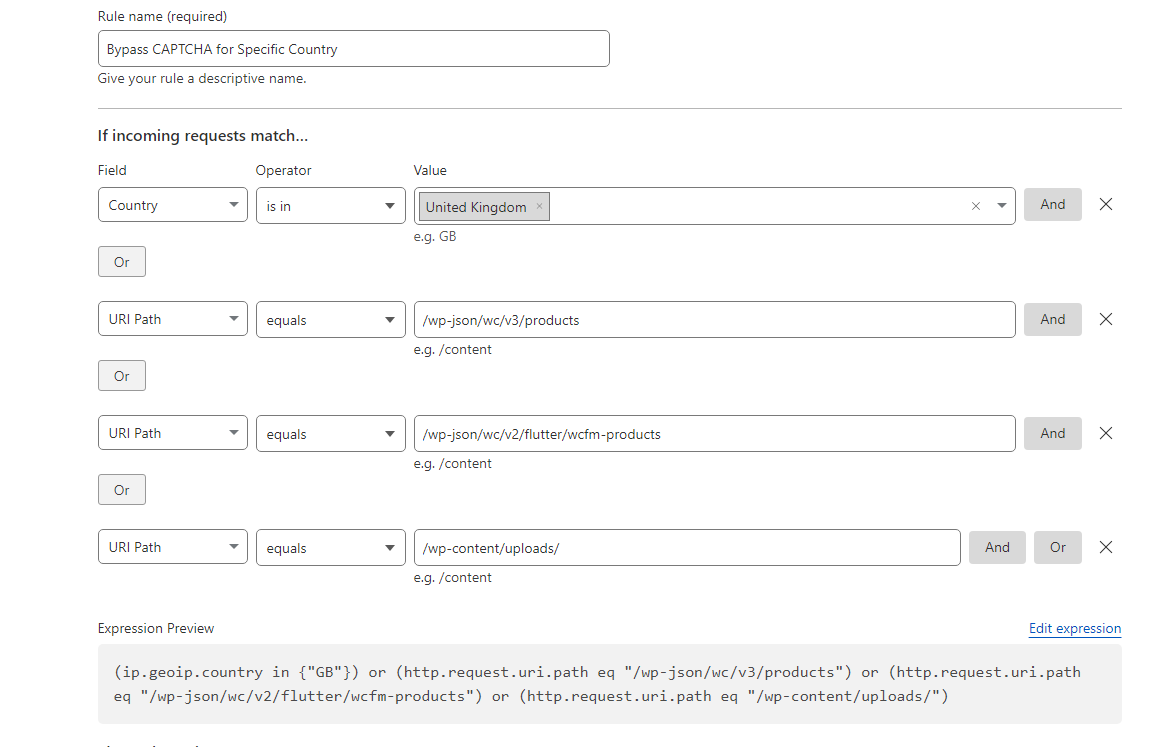
Task: Remove the Country condition row with X
Action: point(1105,204)
